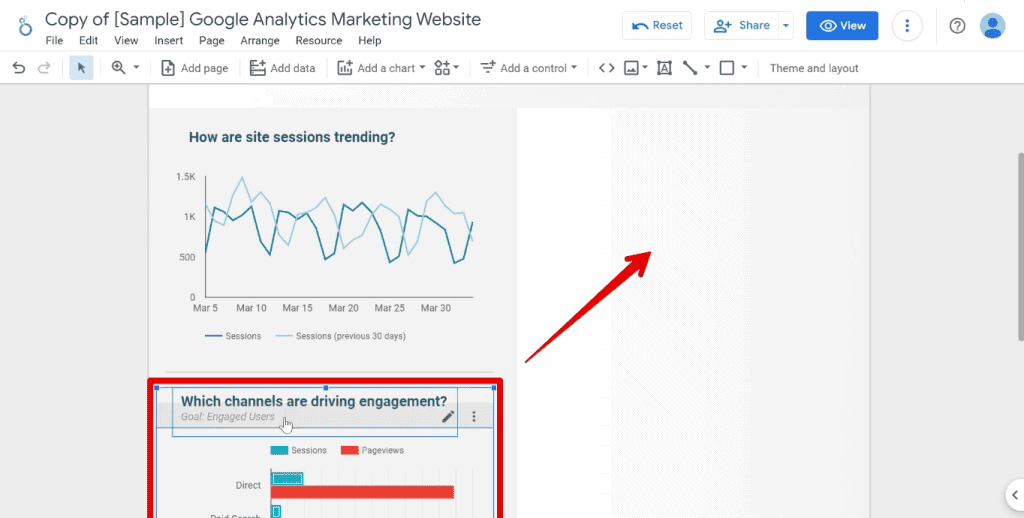Expand the zoom level dropdown arrow

pyautogui.click(x=136, y=68)
